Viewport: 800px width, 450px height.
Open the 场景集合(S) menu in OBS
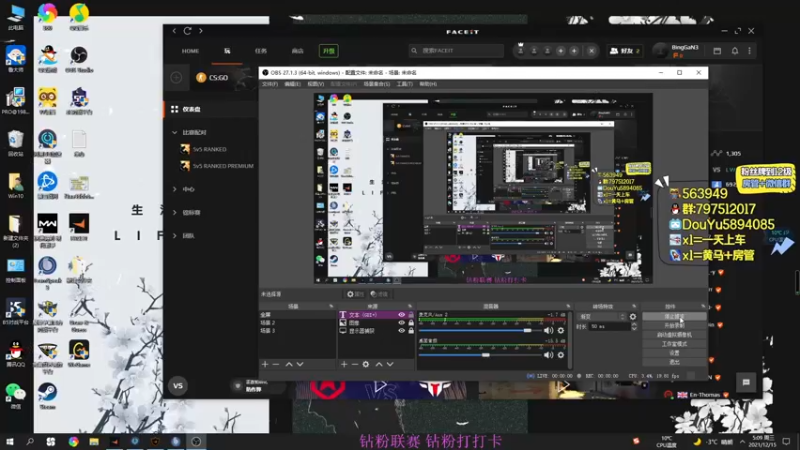[377, 84]
